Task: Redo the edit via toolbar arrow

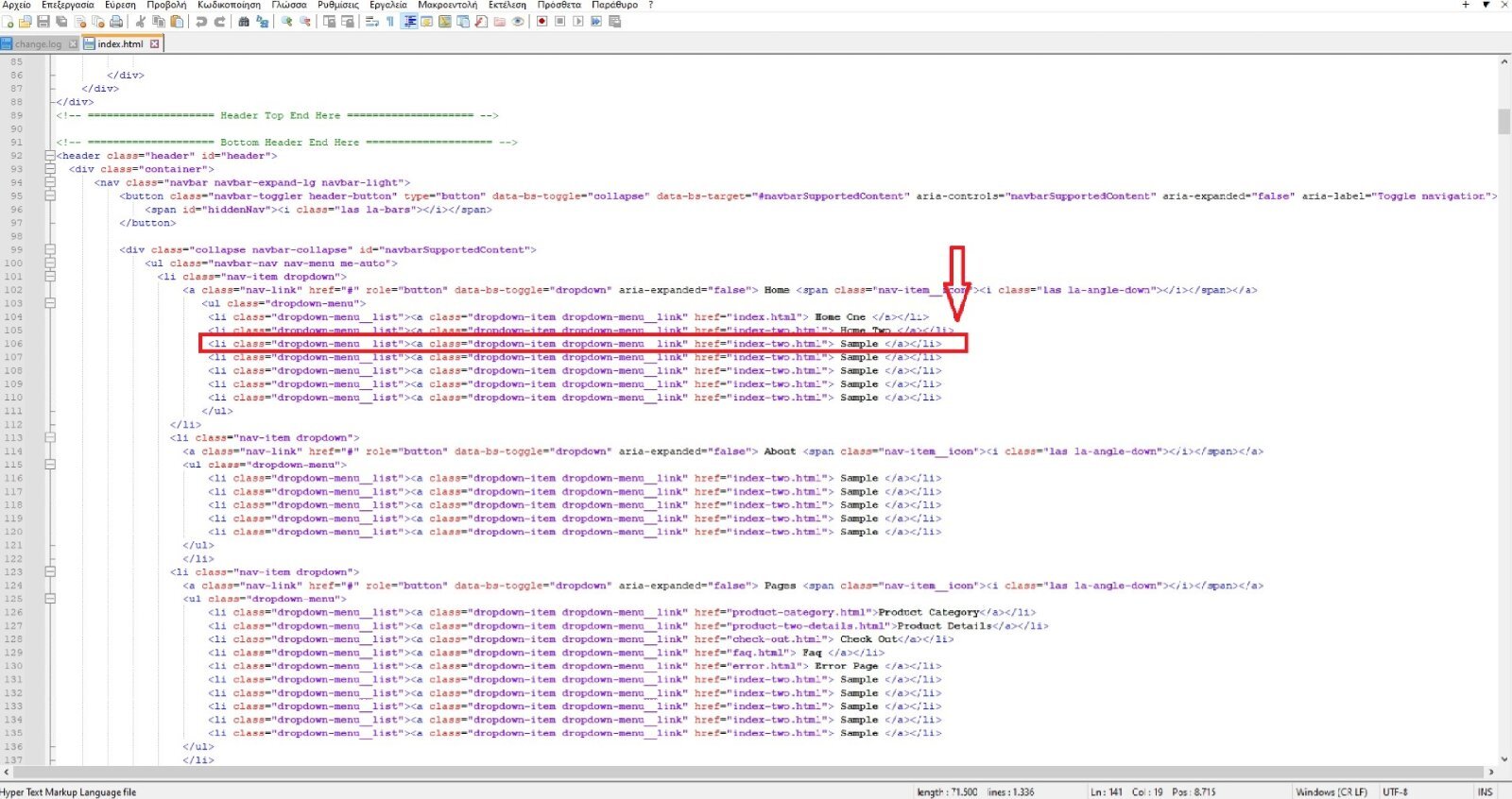Action: (x=220, y=21)
